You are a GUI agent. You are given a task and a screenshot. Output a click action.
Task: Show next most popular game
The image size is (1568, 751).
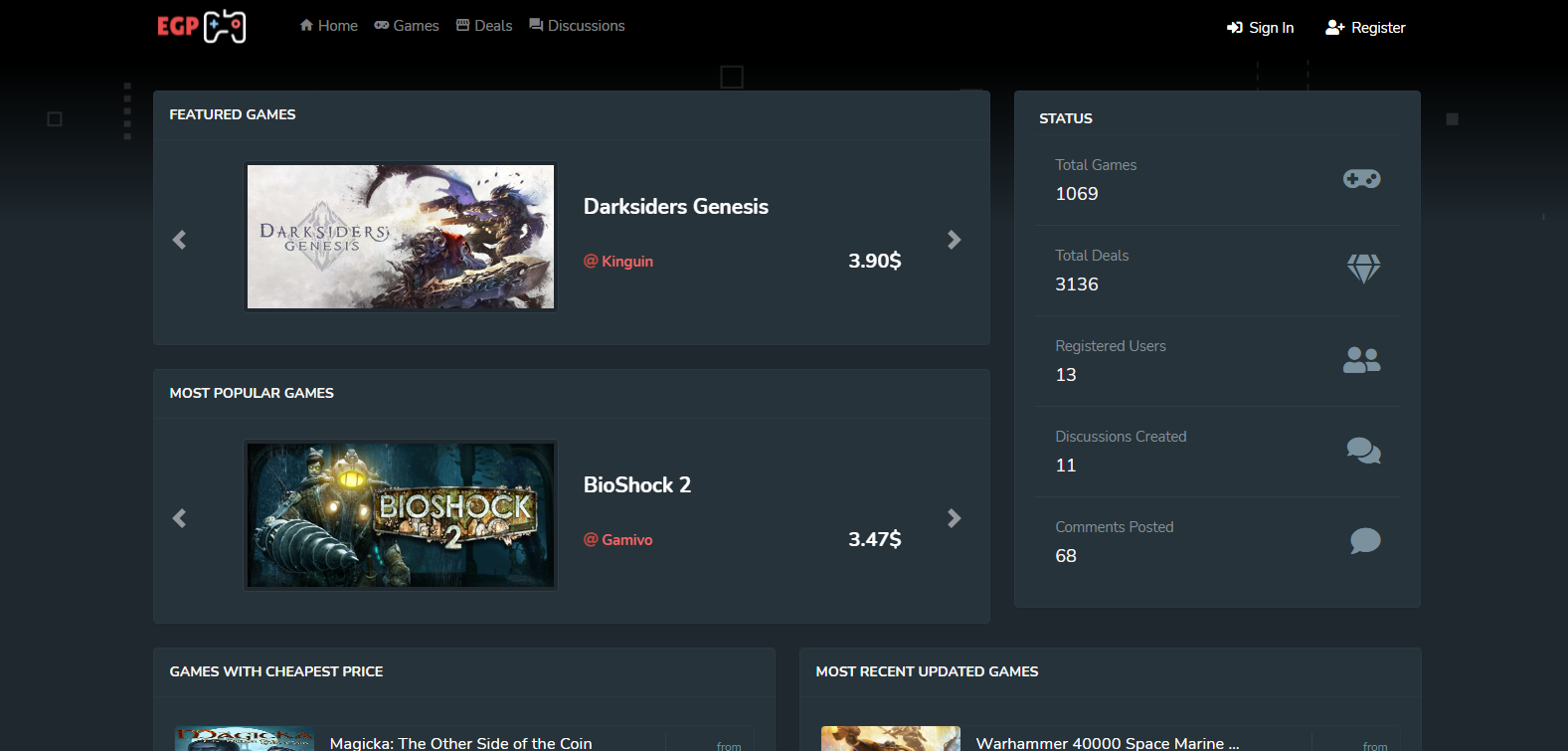(955, 518)
